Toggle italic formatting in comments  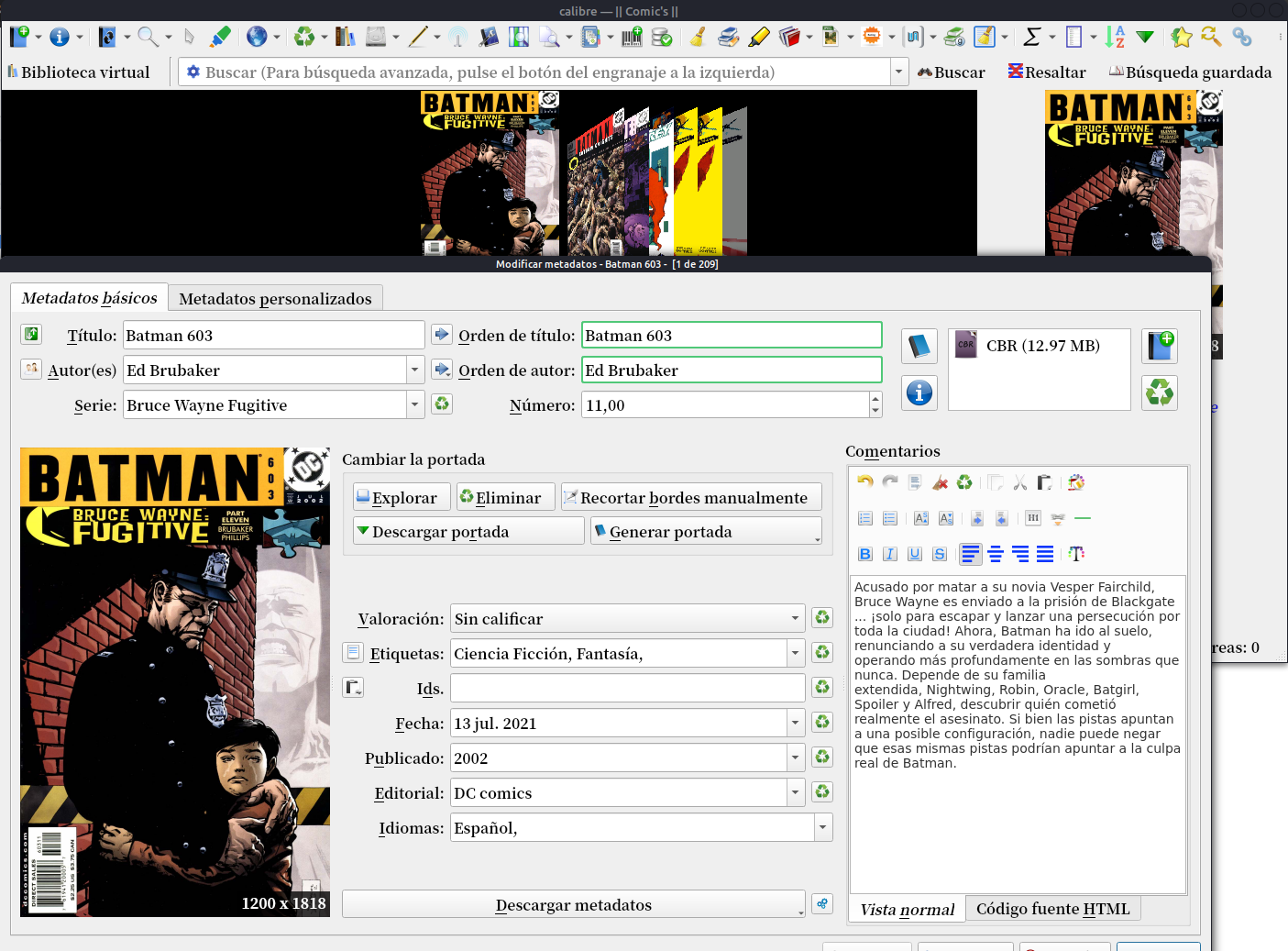pos(890,554)
